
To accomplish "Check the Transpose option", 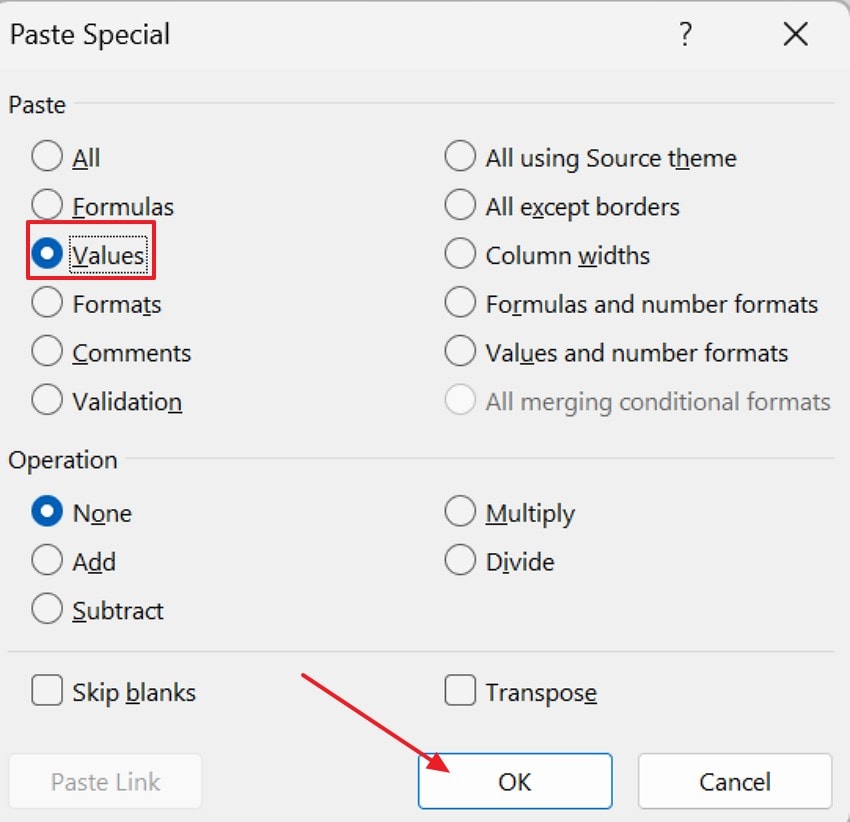I will pyautogui.click(x=460, y=691).
